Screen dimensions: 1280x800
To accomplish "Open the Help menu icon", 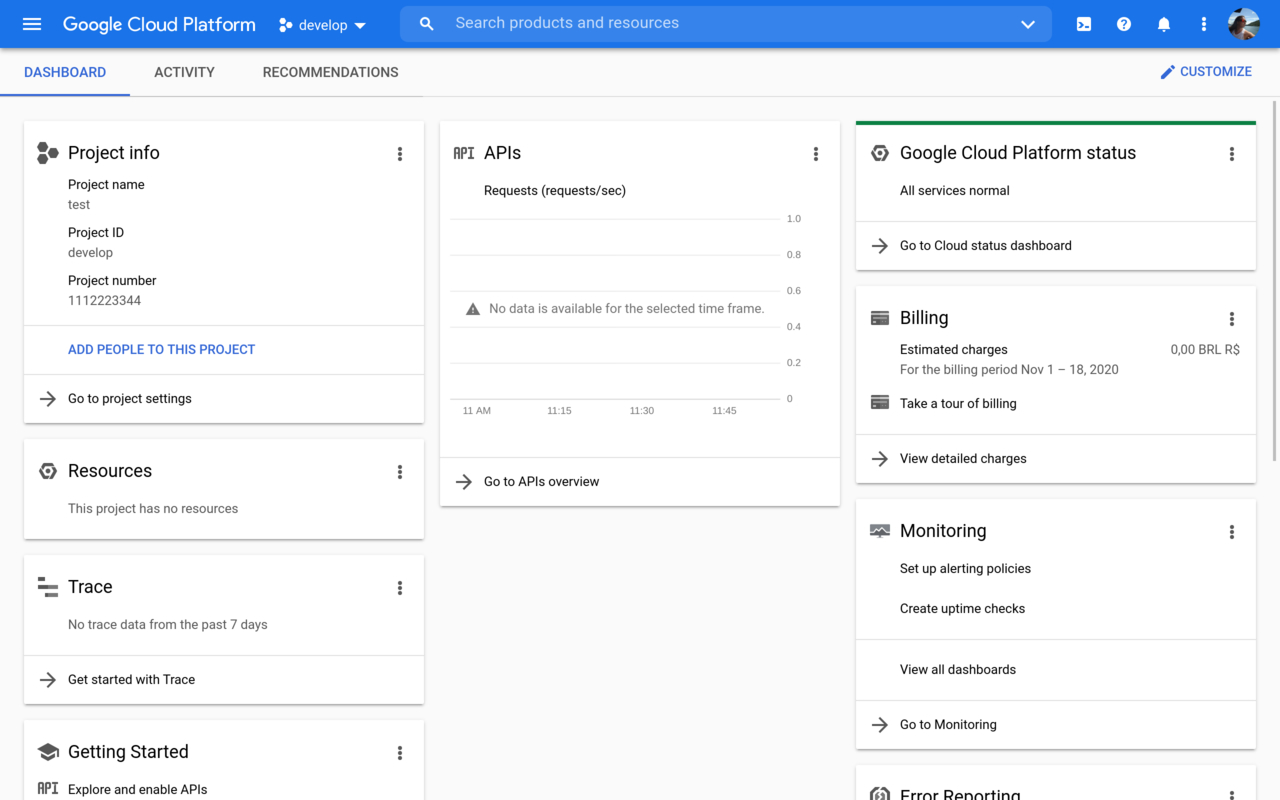I will [x=1123, y=24].
